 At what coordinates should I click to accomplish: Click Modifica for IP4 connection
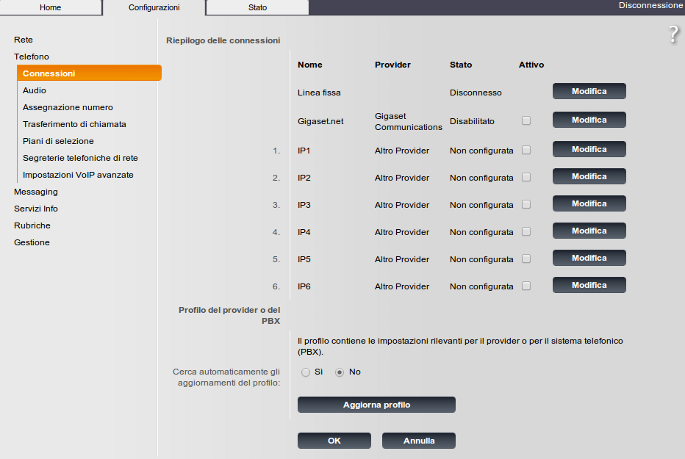589,231
